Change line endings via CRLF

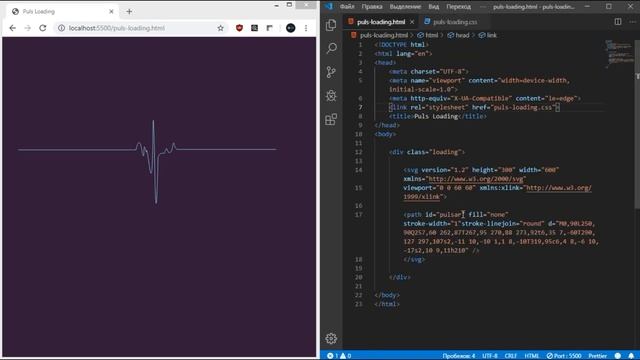(511, 356)
